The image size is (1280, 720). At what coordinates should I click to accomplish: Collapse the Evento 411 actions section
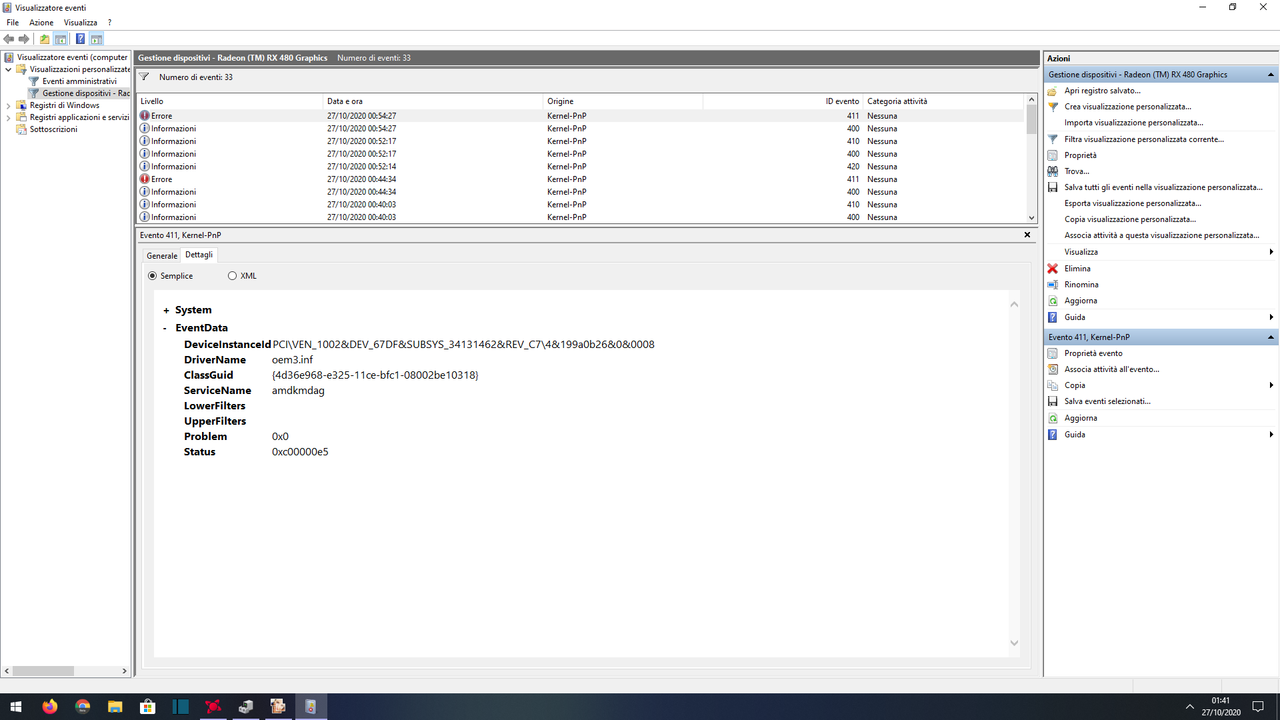(x=1271, y=337)
